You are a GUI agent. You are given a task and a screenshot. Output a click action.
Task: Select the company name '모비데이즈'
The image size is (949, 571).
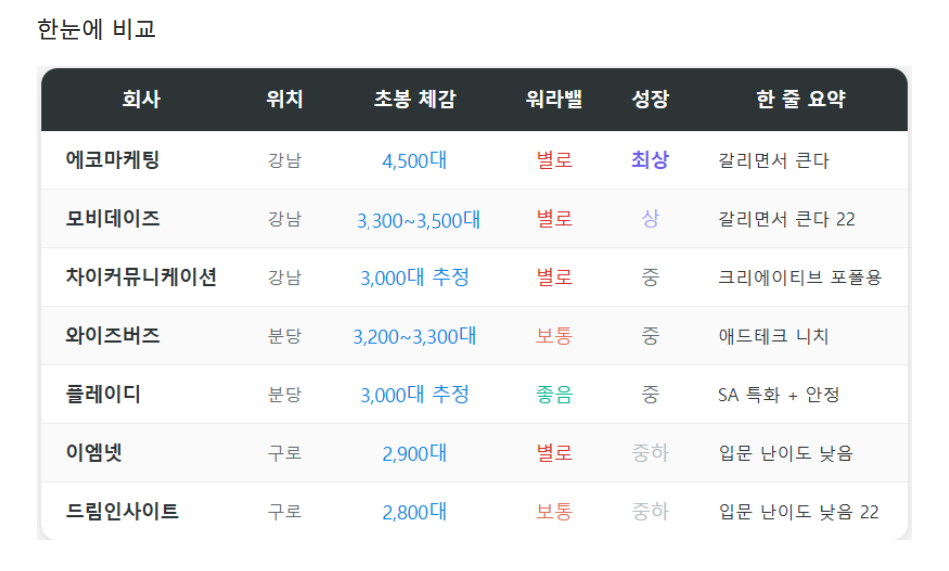pos(113,219)
